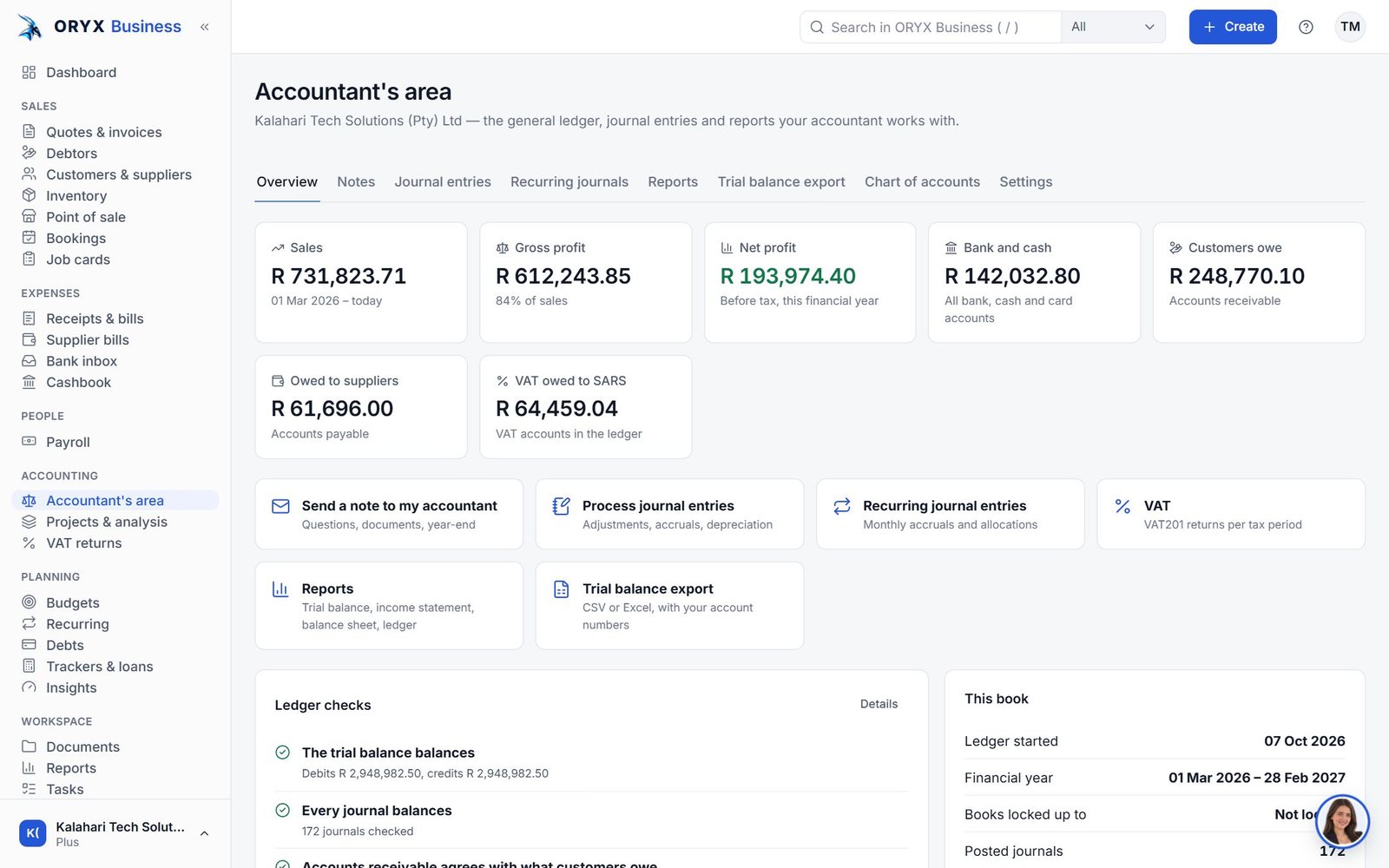This screenshot has height=868, width=1389.
Task: Open the Chart of accounts tab
Action: [x=922, y=181]
